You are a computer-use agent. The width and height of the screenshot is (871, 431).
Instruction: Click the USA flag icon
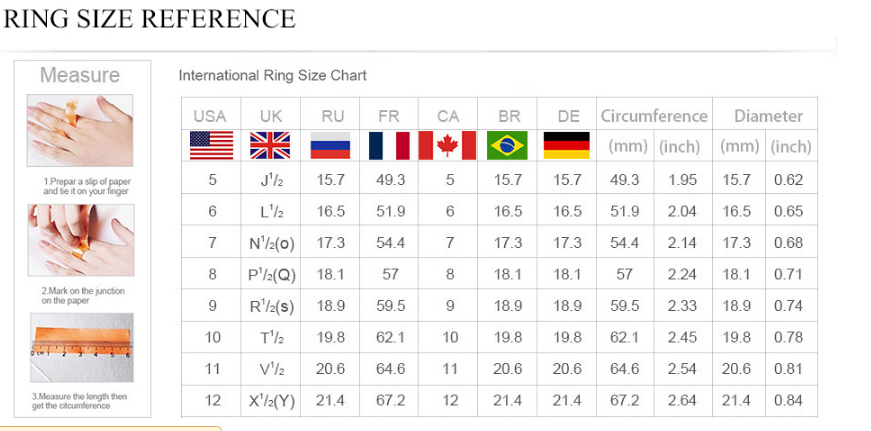point(211,146)
